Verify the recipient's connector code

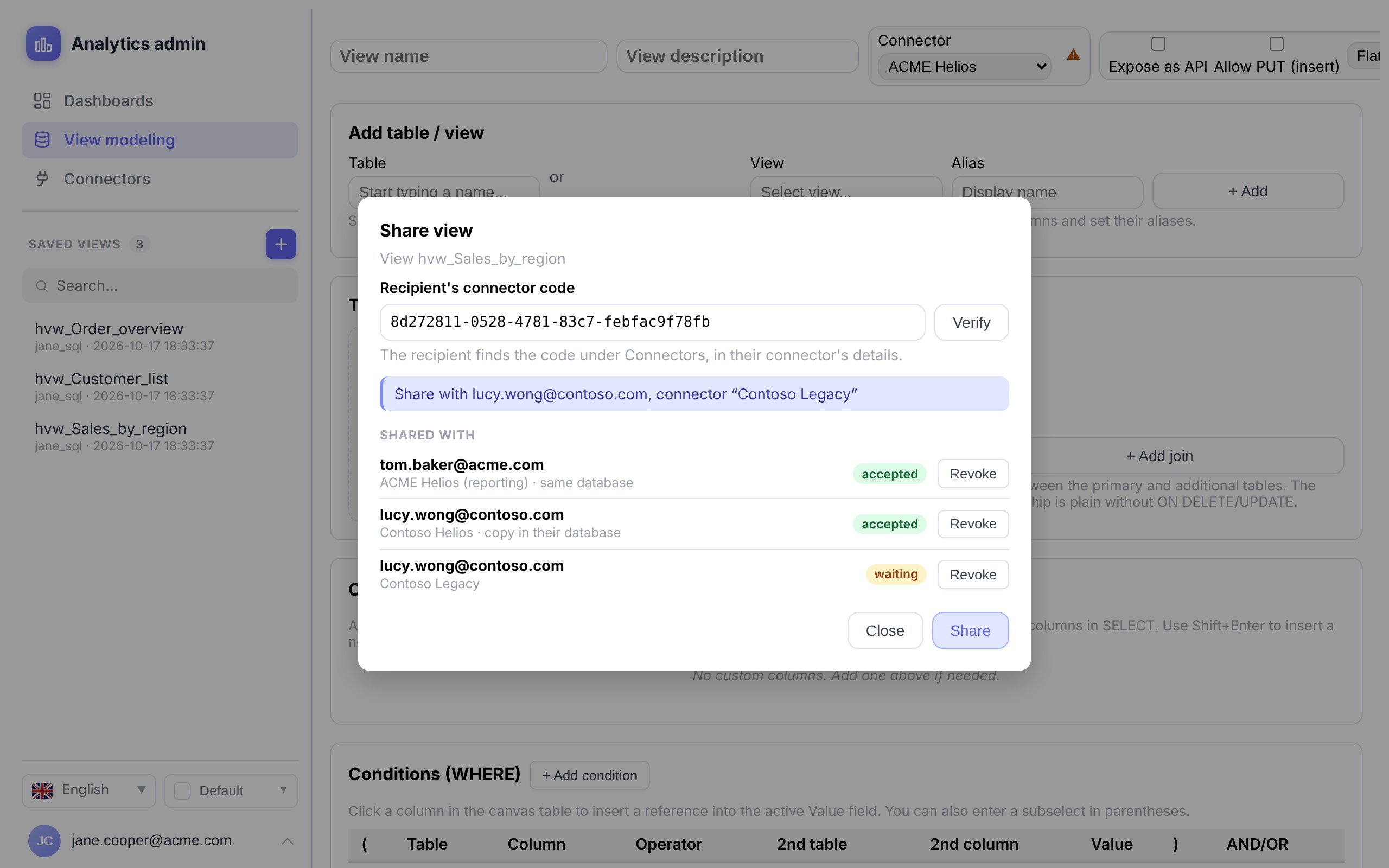pyautogui.click(x=971, y=322)
